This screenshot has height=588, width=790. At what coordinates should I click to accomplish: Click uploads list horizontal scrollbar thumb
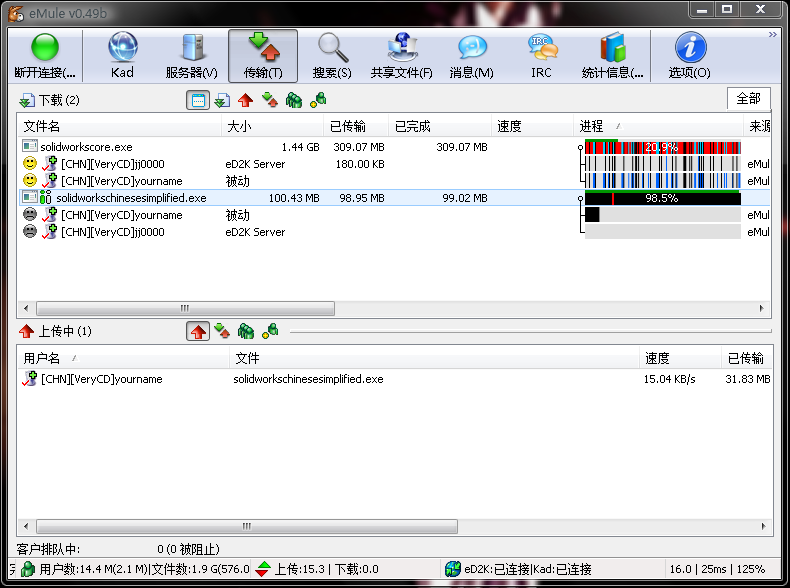pyautogui.click(x=247, y=527)
